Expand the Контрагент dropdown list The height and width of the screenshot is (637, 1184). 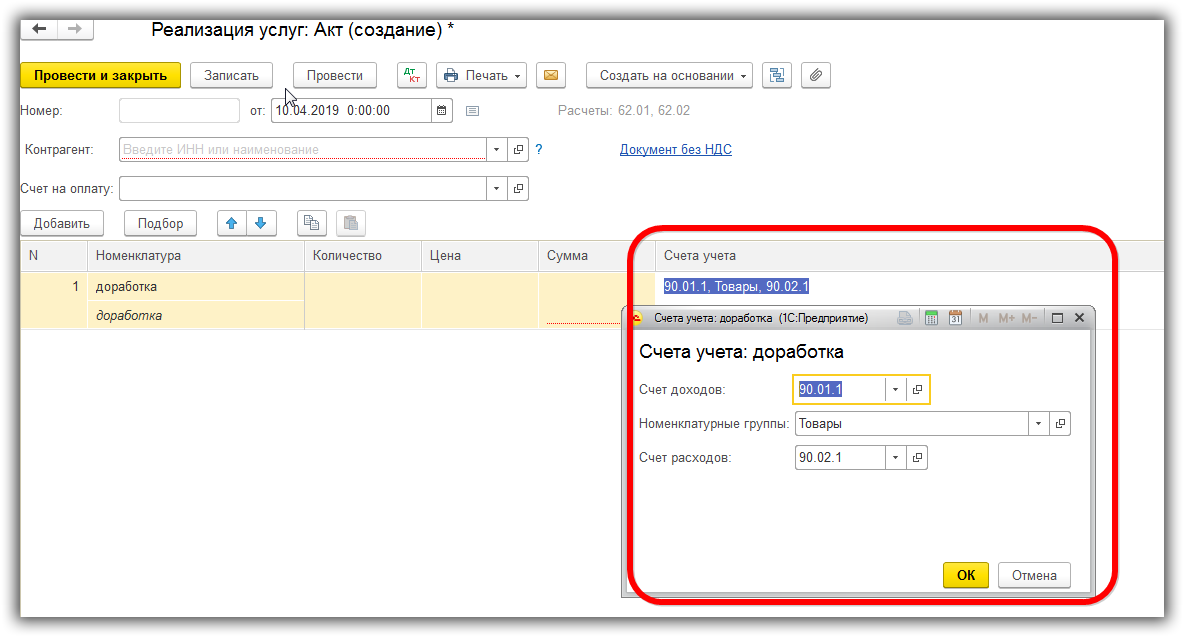[496, 149]
